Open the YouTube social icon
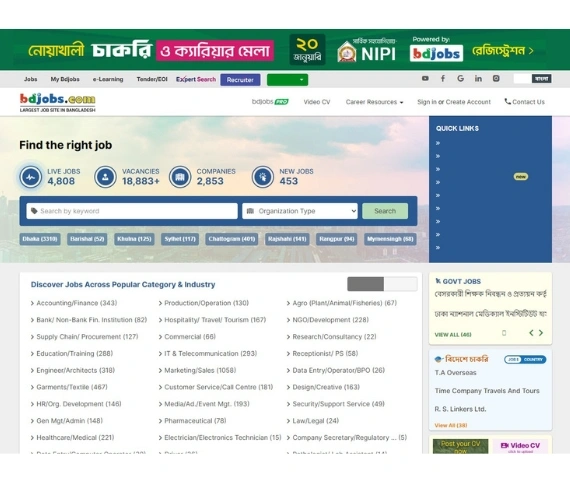The width and height of the screenshot is (570, 483). [x=425, y=79]
